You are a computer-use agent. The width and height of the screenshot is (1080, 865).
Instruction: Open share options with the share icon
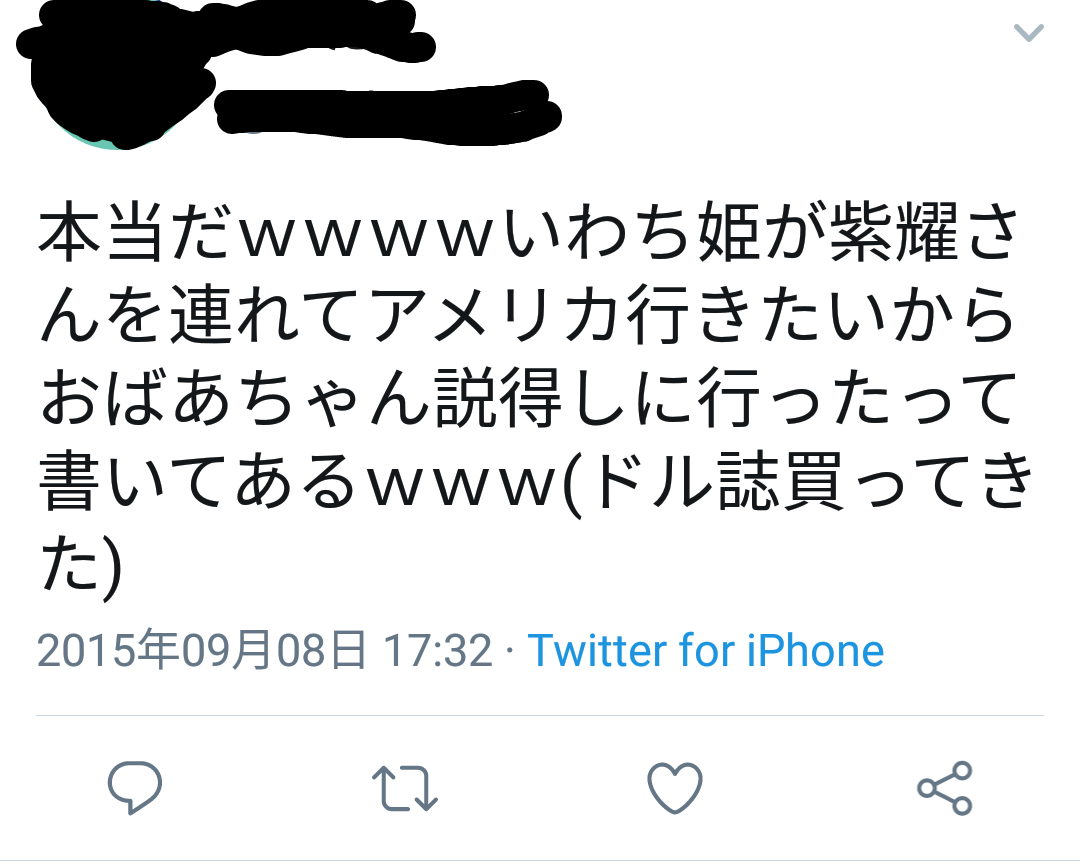pos(945,788)
